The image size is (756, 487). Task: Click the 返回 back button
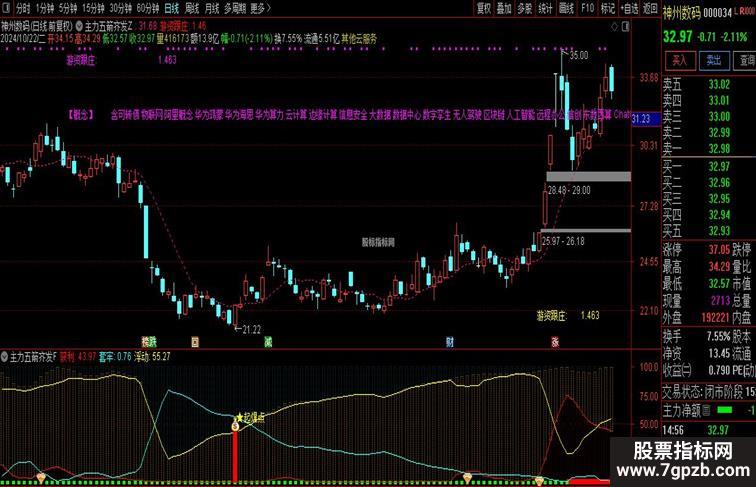[650, 8]
